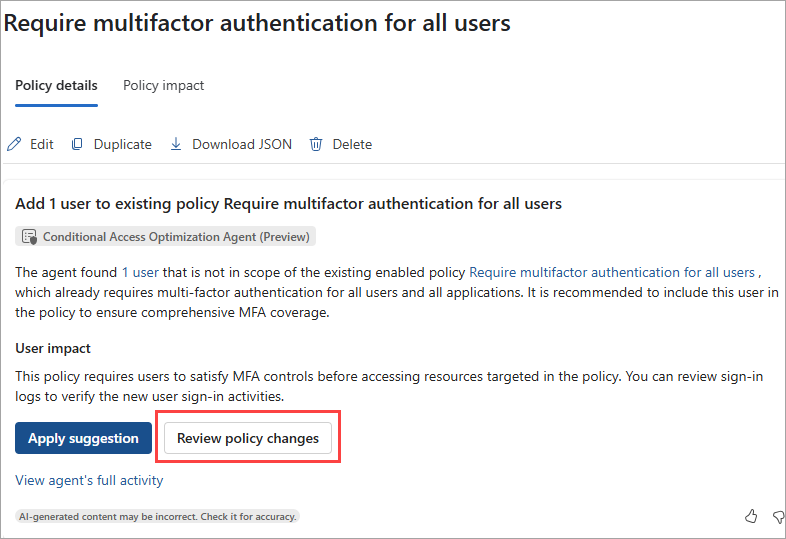Give thumbs up feedback
Viewport: 786px width, 539px height.
(750, 516)
